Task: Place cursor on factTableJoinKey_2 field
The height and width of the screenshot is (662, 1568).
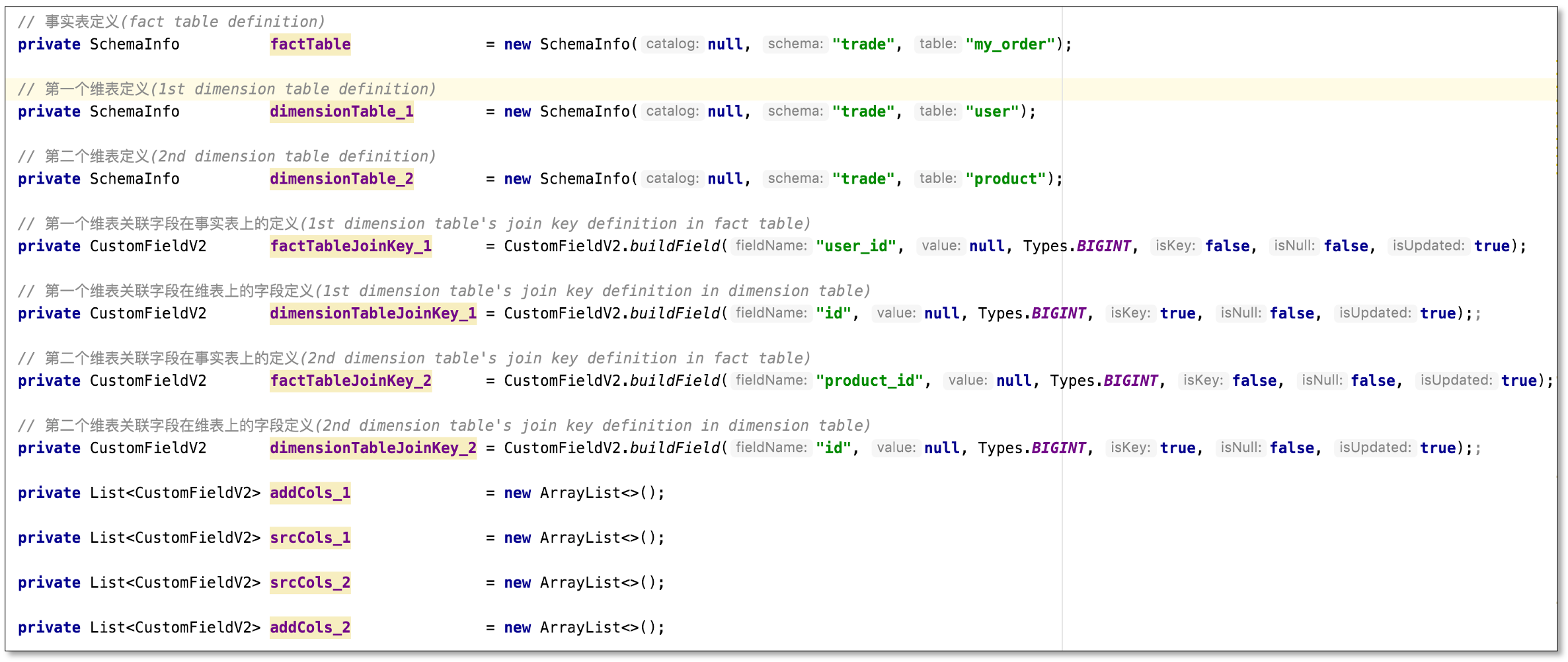Action: pyautogui.click(x=350, y=381)
